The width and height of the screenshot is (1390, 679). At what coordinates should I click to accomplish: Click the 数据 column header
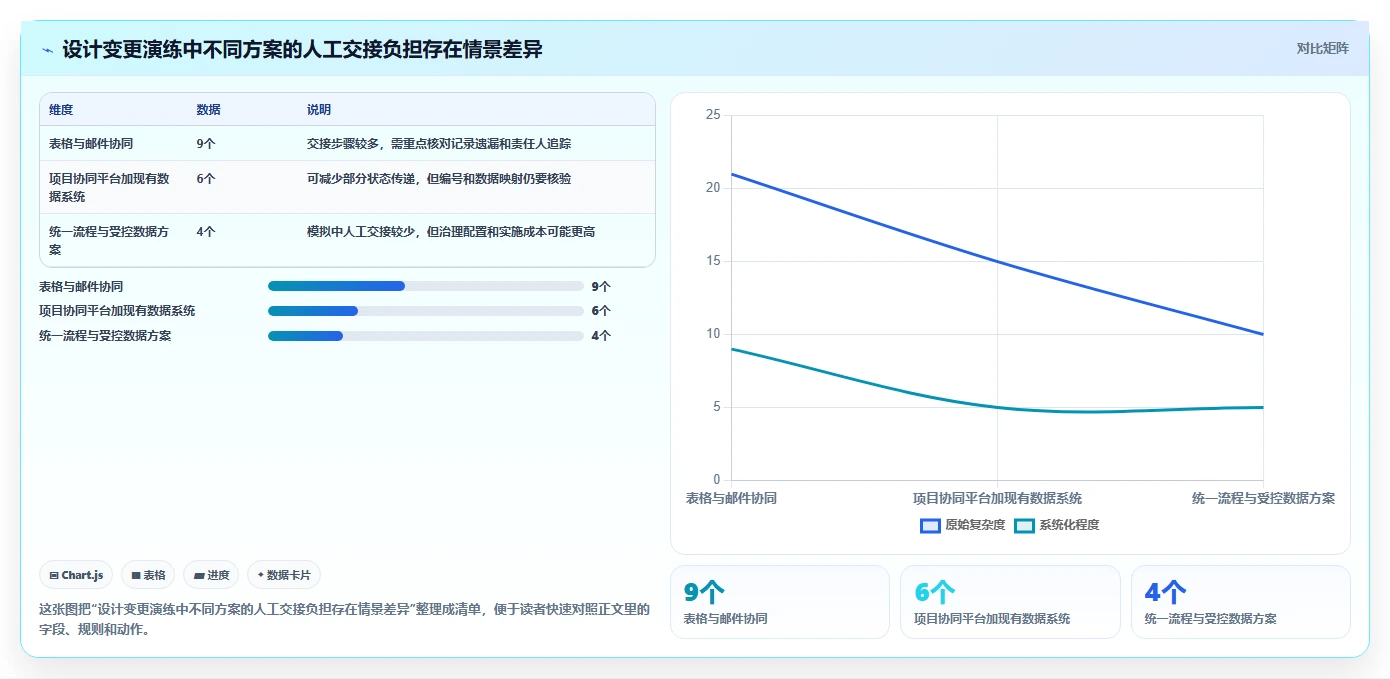[209, 110]
